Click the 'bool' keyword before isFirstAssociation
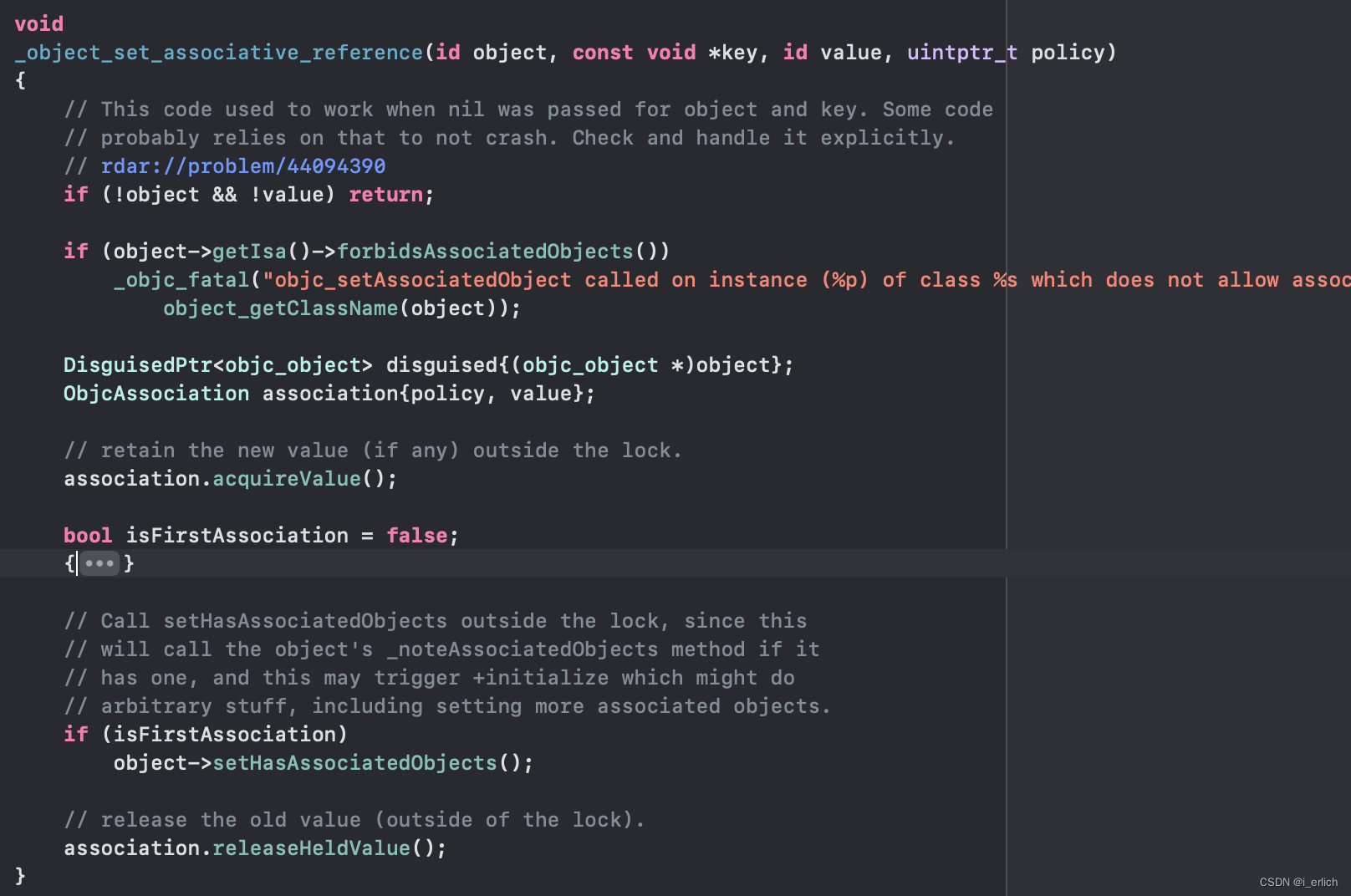The width and height of the screenshot is (1351, 896). [x=88, y=536]
